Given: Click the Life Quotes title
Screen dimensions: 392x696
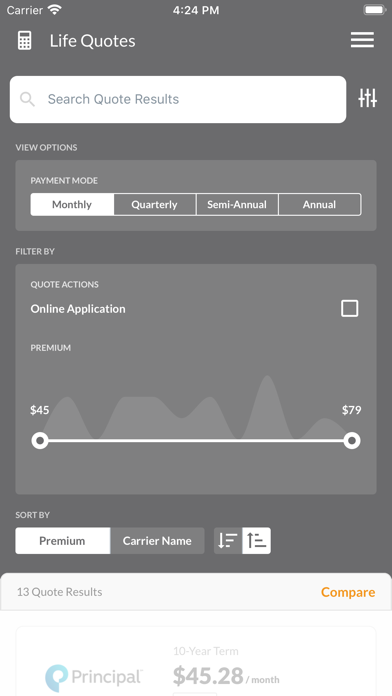Looking at the screenshot, I should click(x=92, y=41).
